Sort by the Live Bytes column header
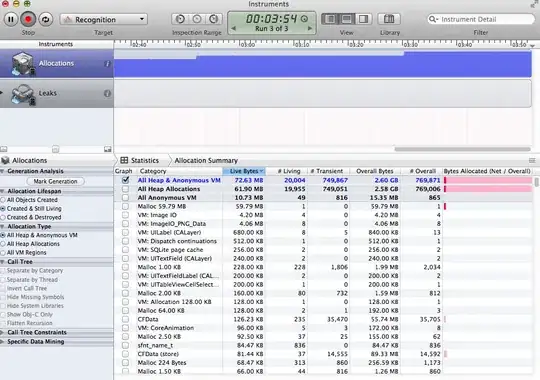 245,171
